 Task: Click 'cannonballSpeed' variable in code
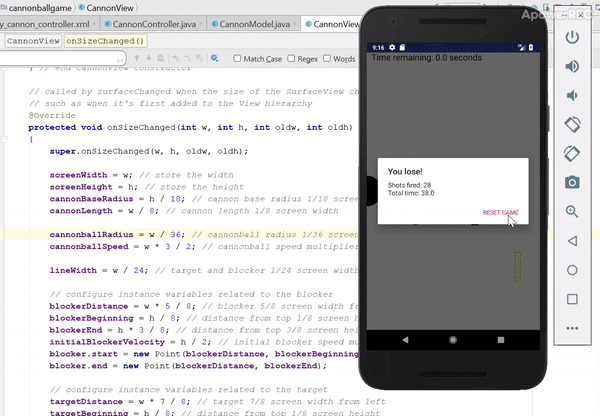(x=89, y=246)
